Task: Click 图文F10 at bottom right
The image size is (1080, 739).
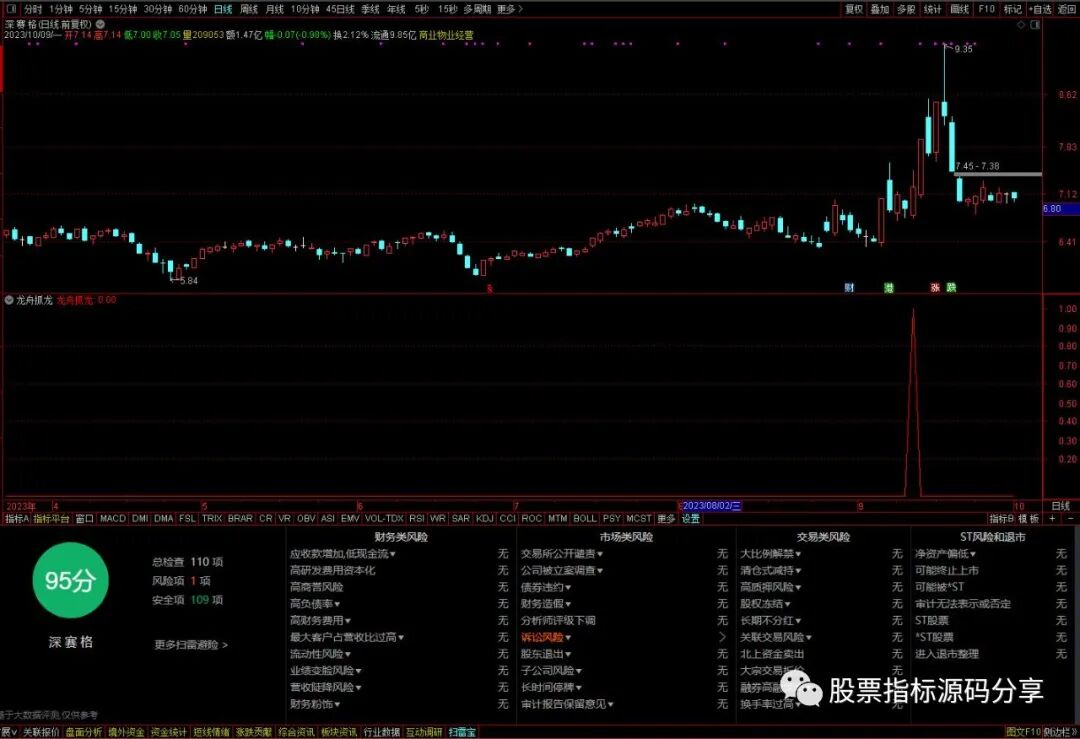Action: point(1023,732)
